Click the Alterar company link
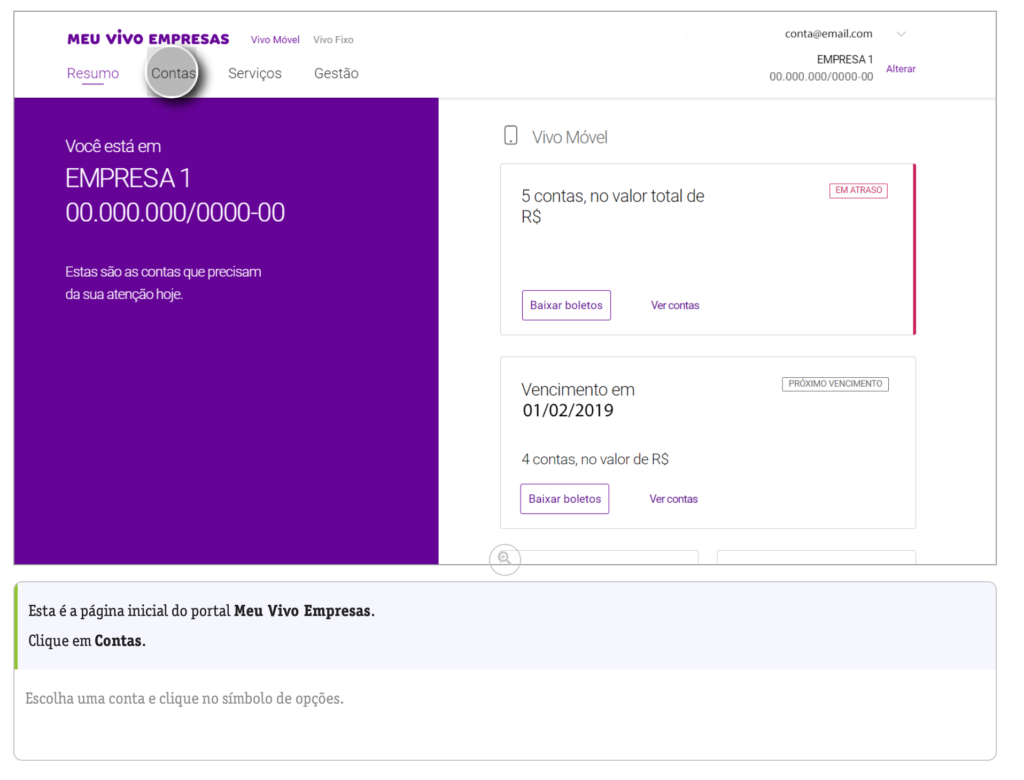The image size is (1024, 780). (x=901, y=69)
